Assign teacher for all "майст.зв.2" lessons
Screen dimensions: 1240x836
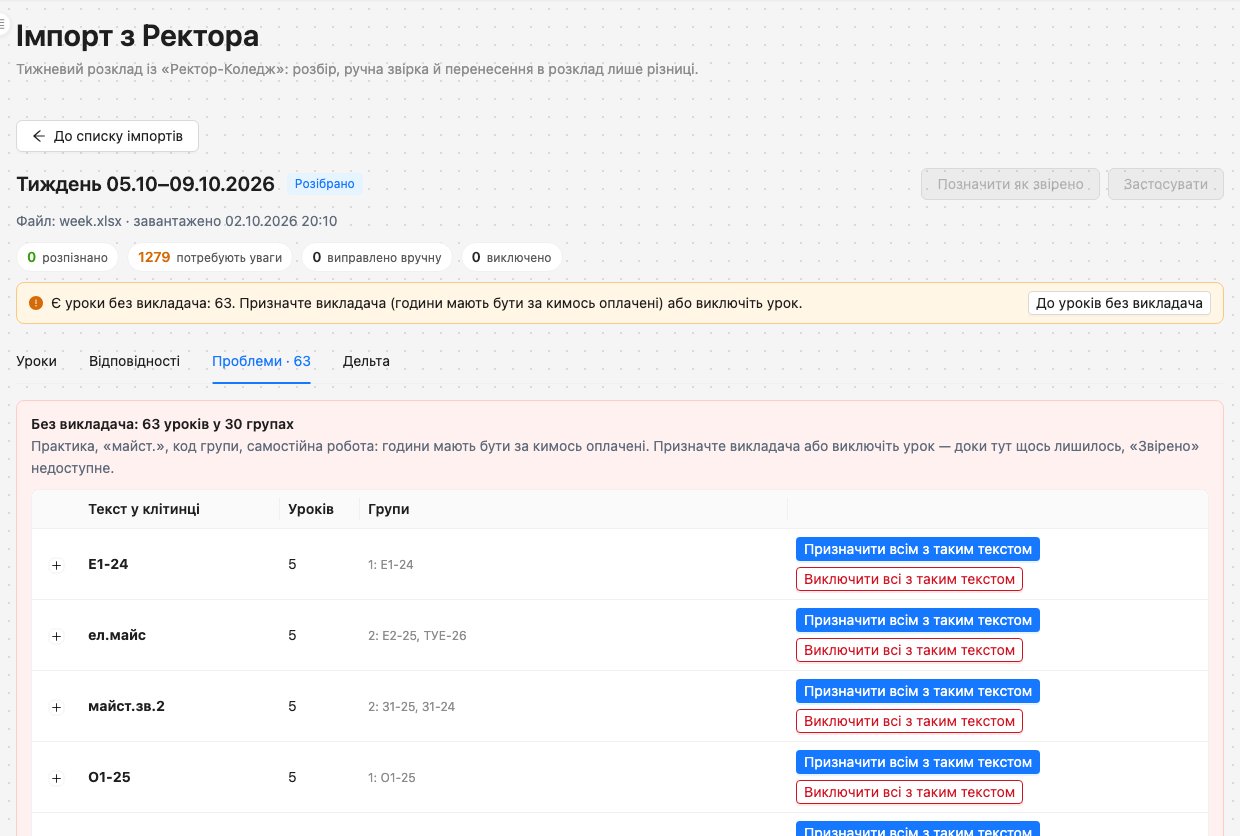[x=918, y=691]
